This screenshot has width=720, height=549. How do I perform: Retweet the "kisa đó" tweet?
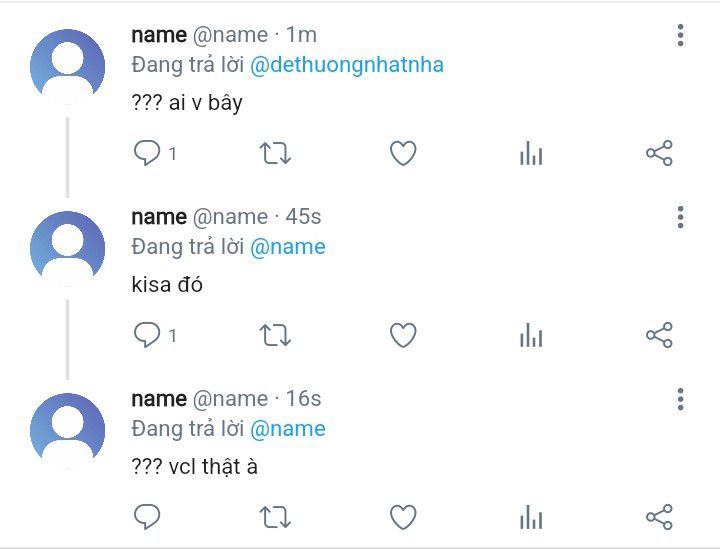[x=275, y=335]
